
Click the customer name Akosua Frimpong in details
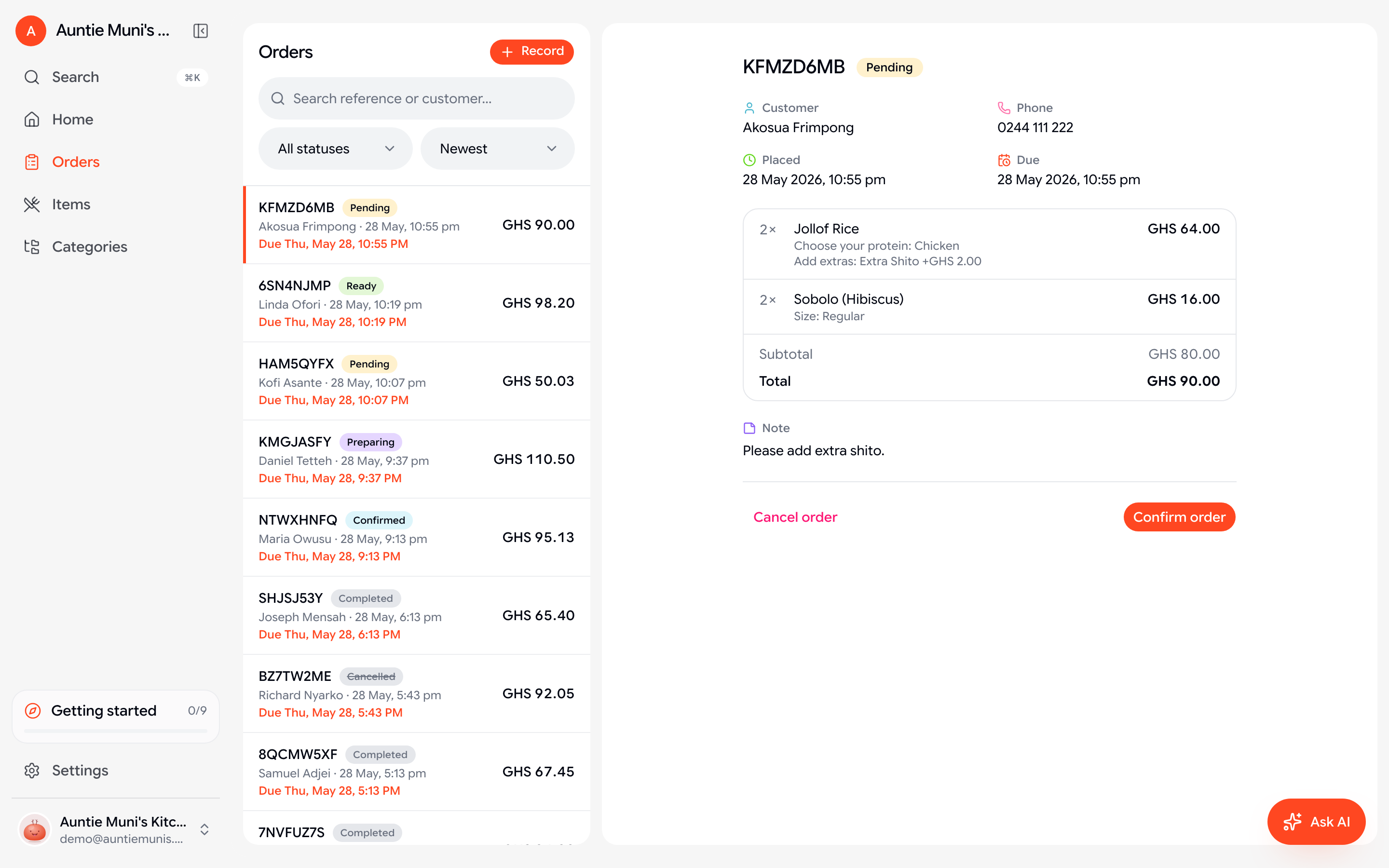click(x=798, y=127)
